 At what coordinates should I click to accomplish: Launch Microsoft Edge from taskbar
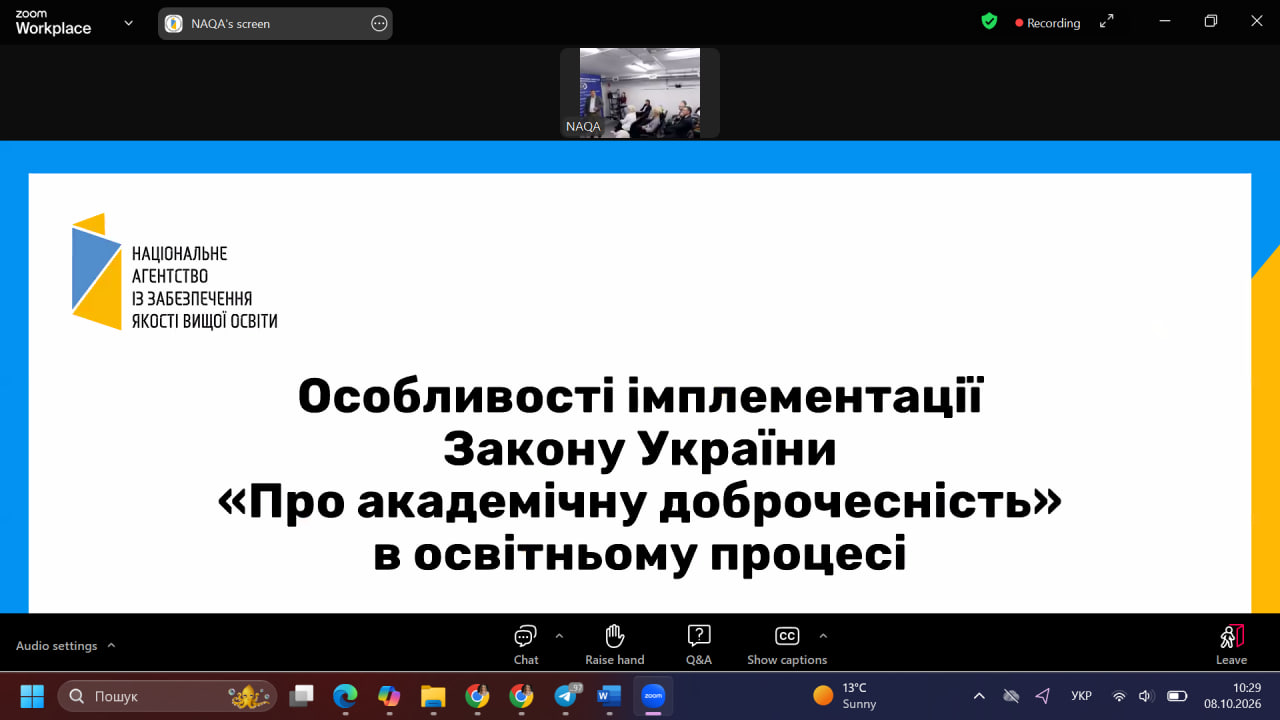(345, 696)
